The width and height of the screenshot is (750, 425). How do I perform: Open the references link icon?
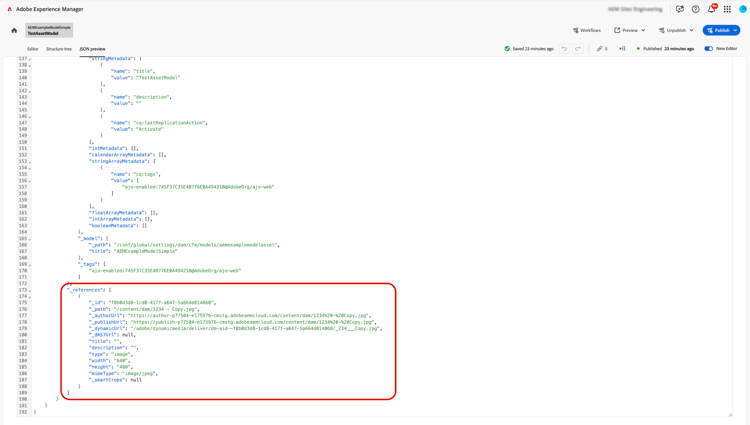point(602,49)
